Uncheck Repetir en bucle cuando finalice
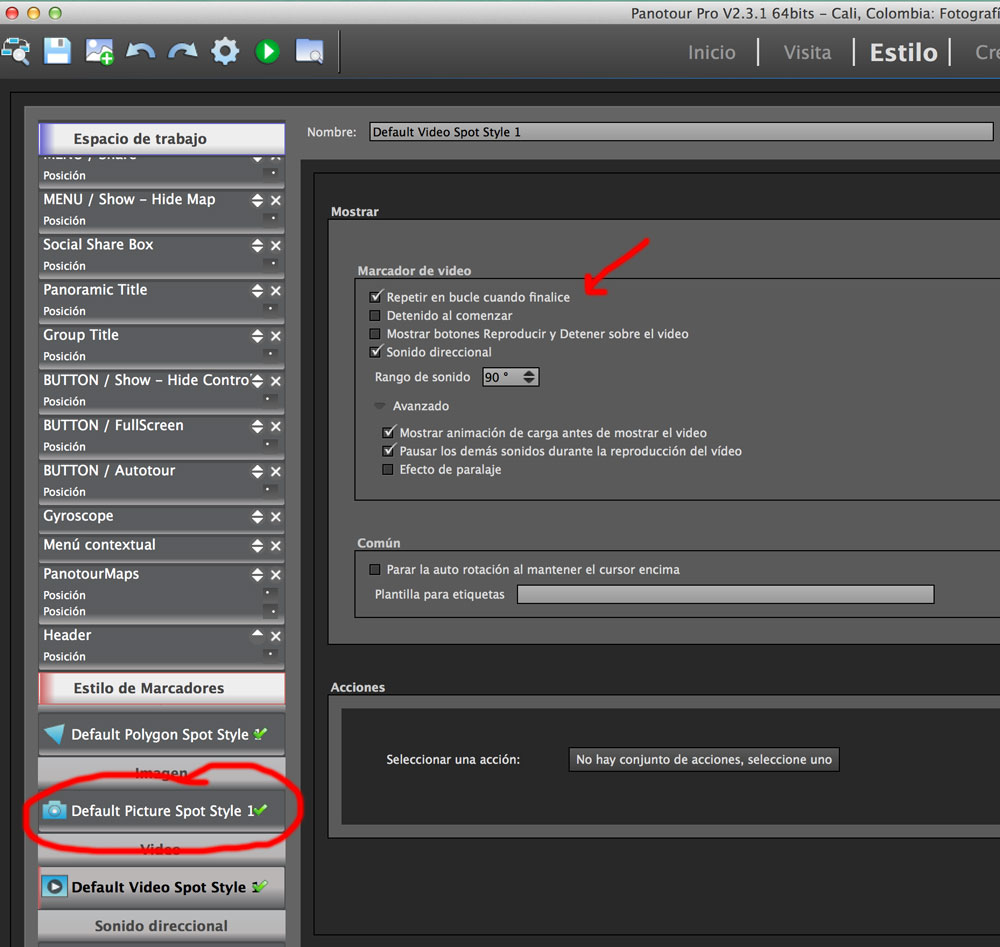This screenshot has width=1000, height=947. coord(376,297)
